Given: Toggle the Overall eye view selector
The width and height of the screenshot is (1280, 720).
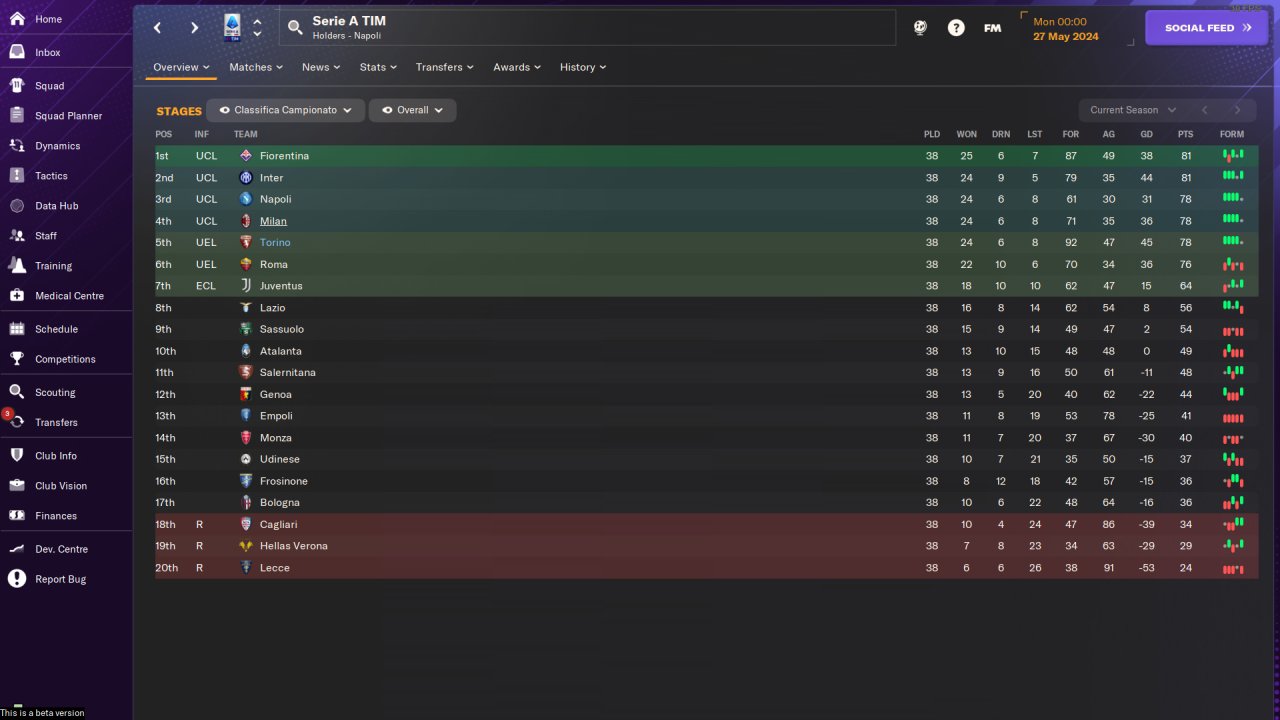Looking at the screenshot, I should pyautogui.click(x=412, y=110).
